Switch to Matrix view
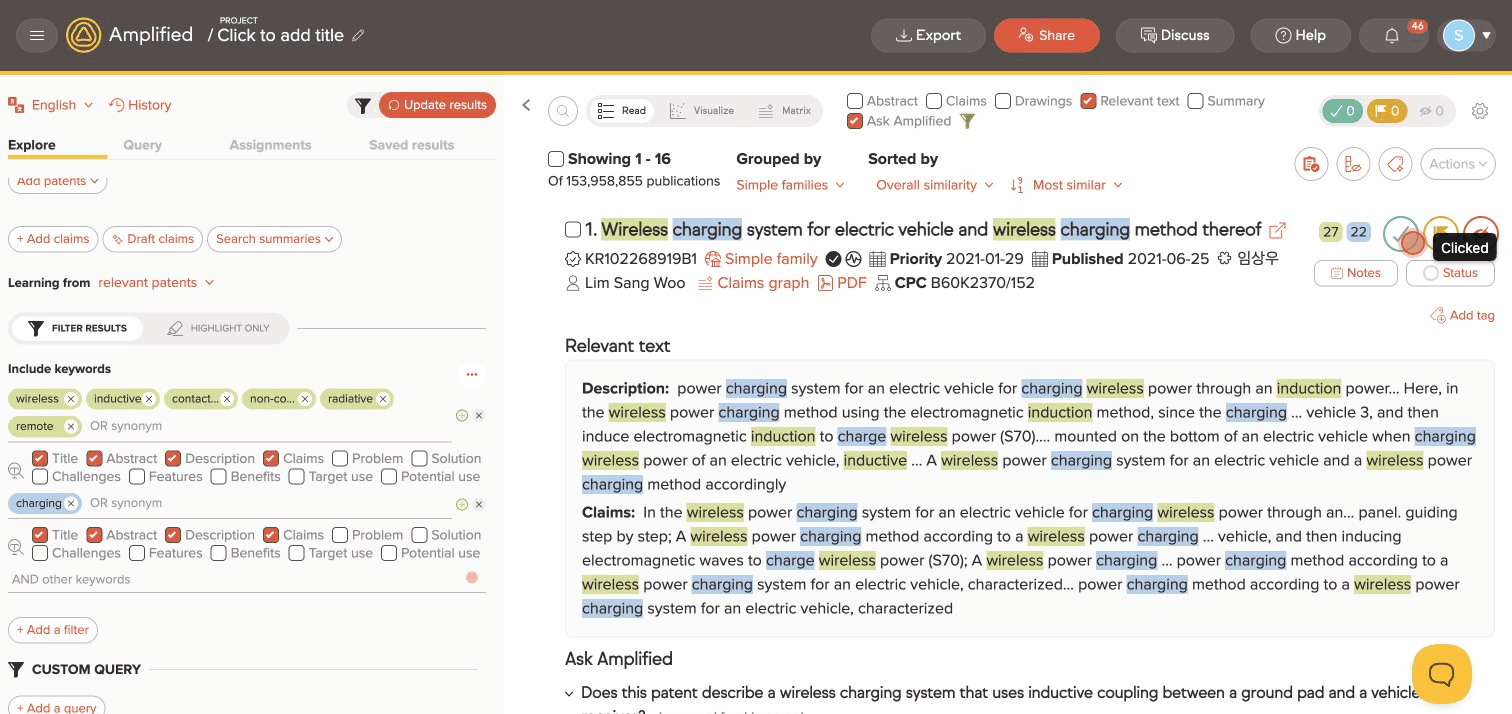 click(x=785, y=111)
